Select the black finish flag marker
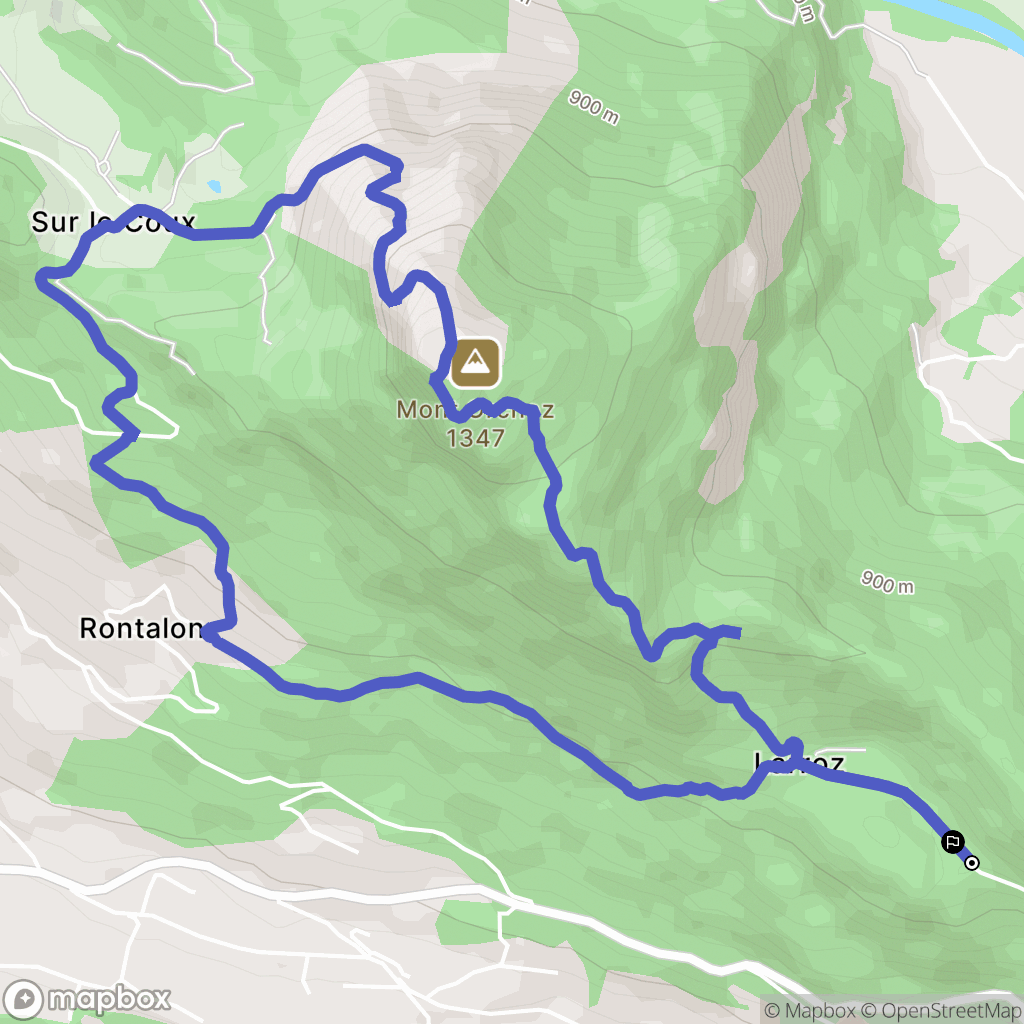Image resolution: width=1024 pixels, height=1024 pixels. pyautogui.click(x=953, y=841)
